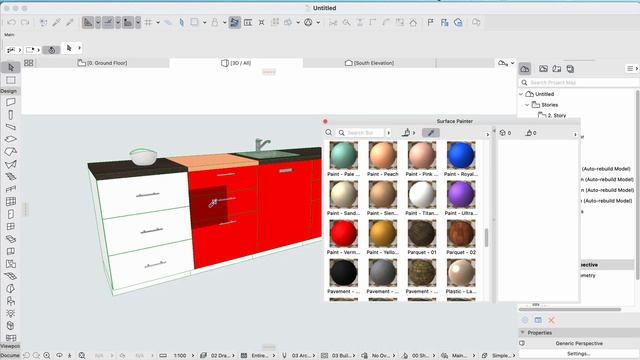
Task: Pick the Parquet - 02 surface
Action: [x=461, y=238]
